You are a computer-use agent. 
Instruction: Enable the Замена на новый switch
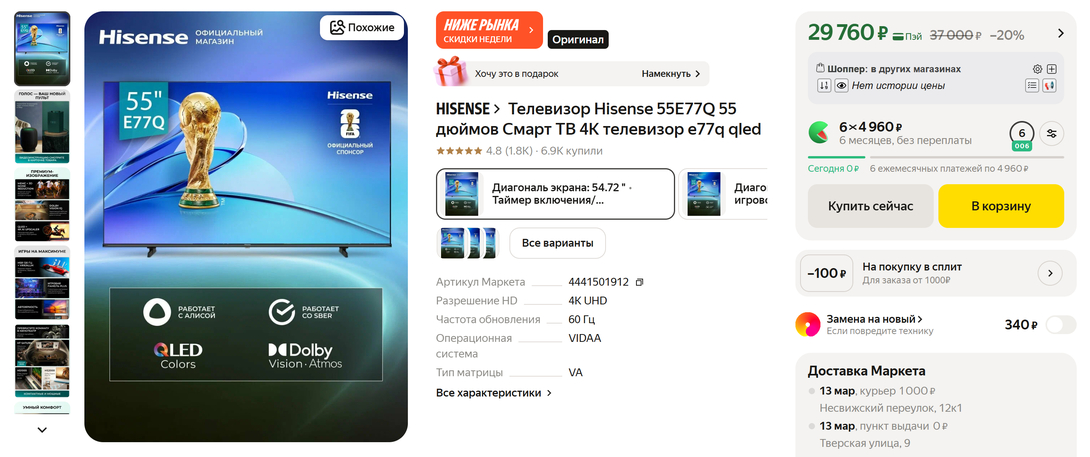point(1060,324)
